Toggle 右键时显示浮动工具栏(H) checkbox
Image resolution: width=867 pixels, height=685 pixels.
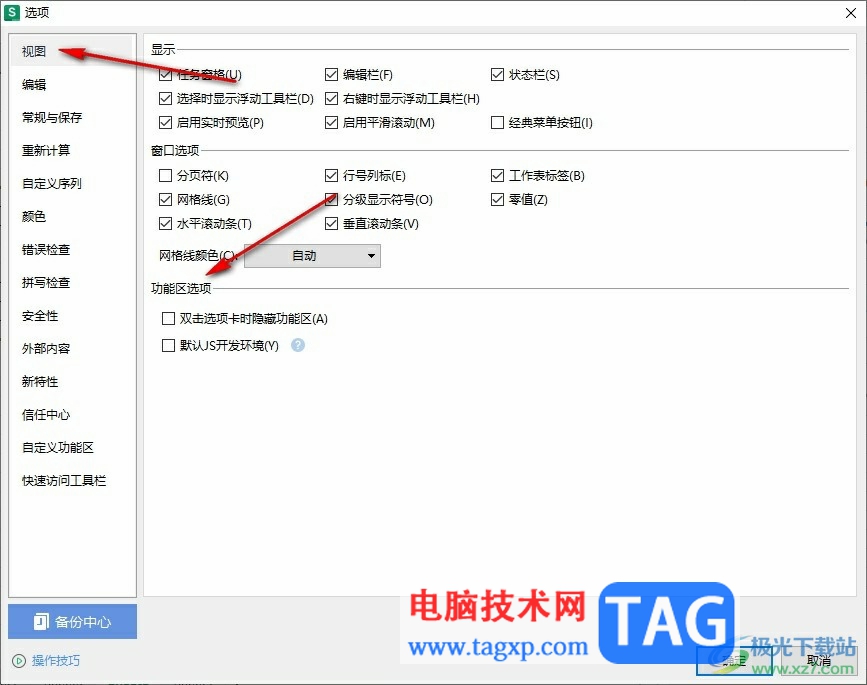331,98
